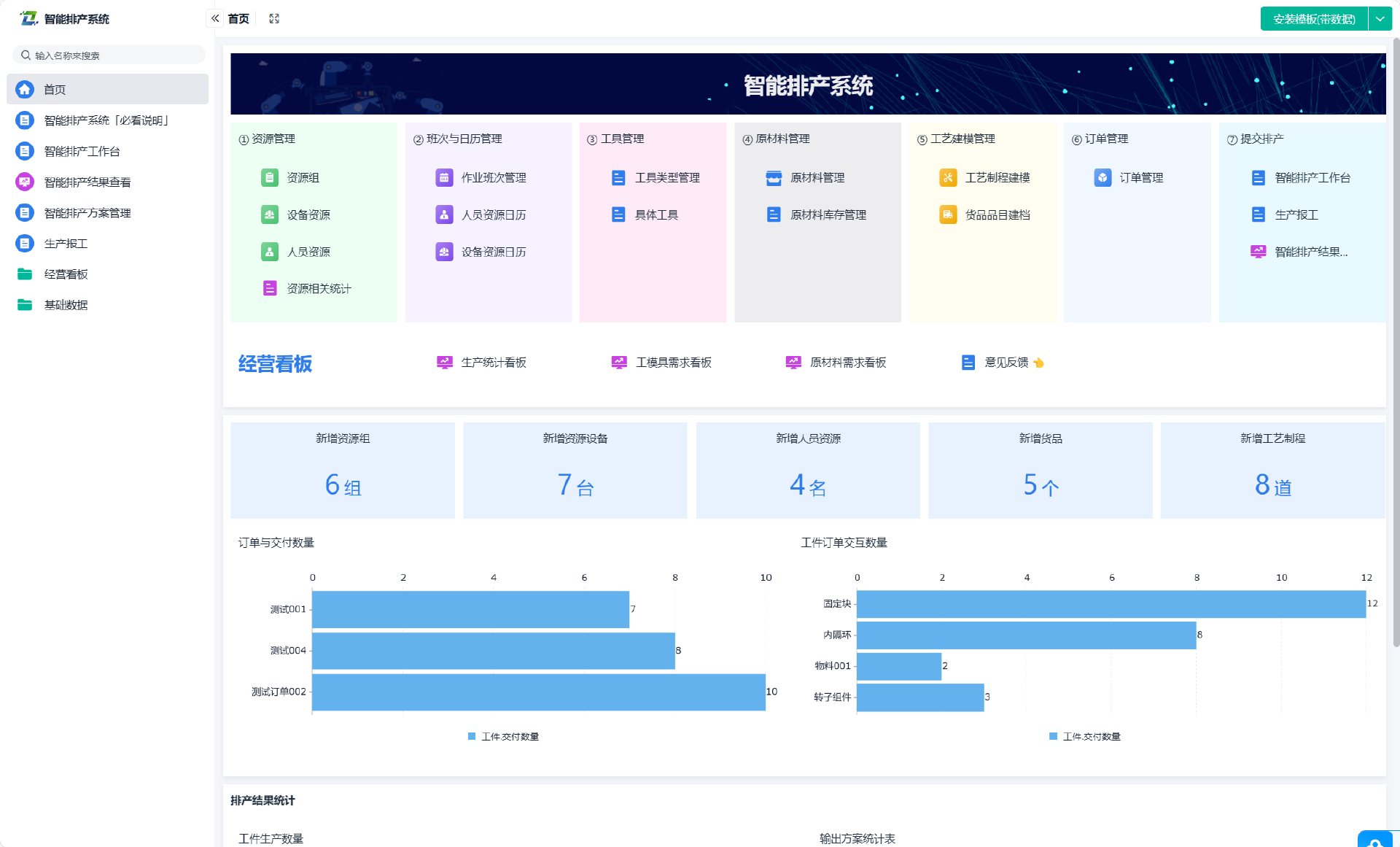Screen dimensions: 1400x847
Task: Open 智能排产方案管理 menu item
Action: click(87, 213)
